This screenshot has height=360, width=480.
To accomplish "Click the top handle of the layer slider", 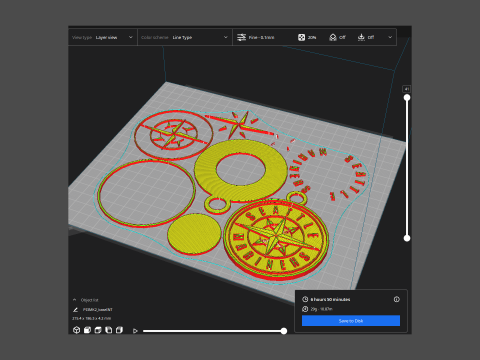I will point(407,98).
